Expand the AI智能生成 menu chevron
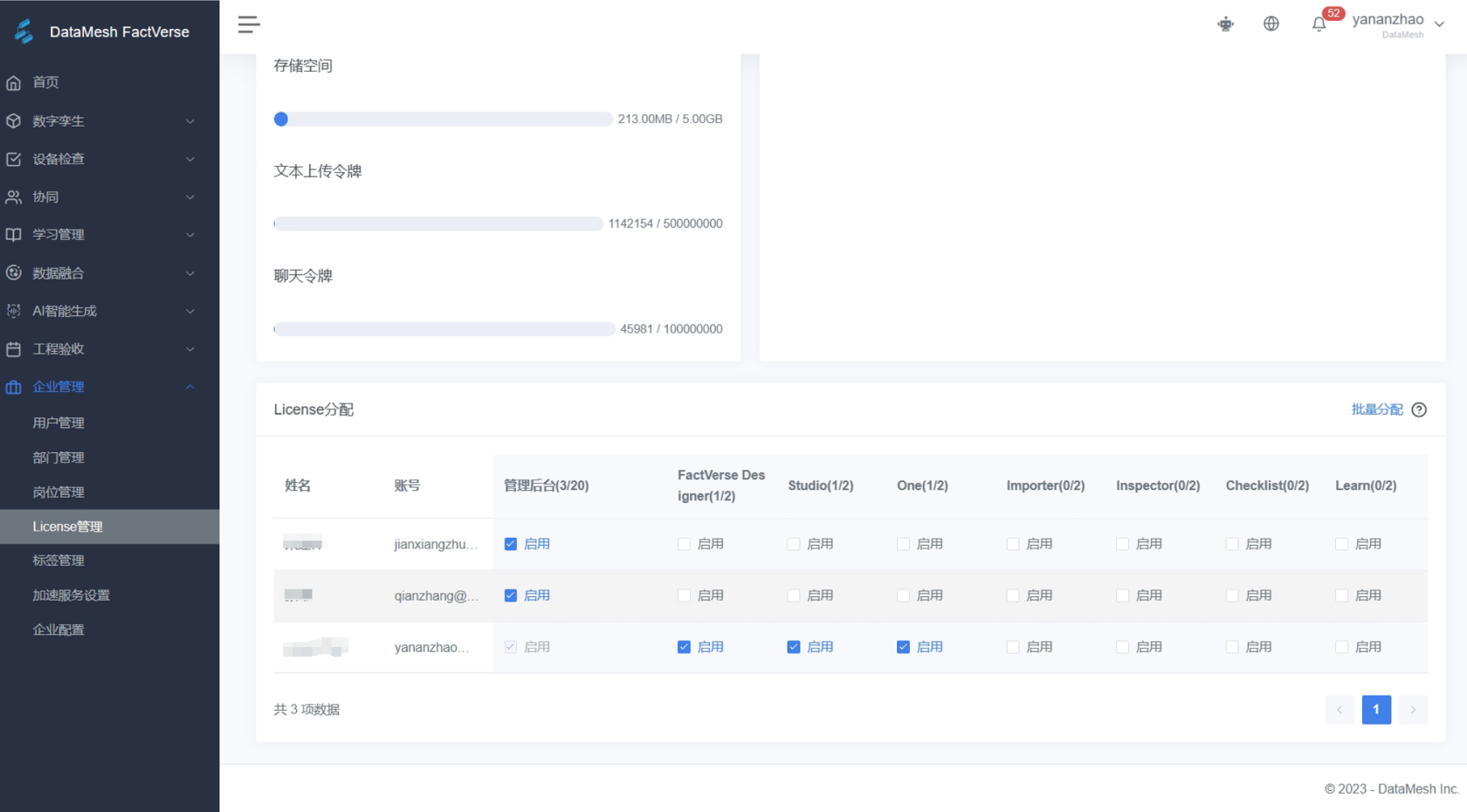Screen dimensions: 1467x812 (190, 311)
